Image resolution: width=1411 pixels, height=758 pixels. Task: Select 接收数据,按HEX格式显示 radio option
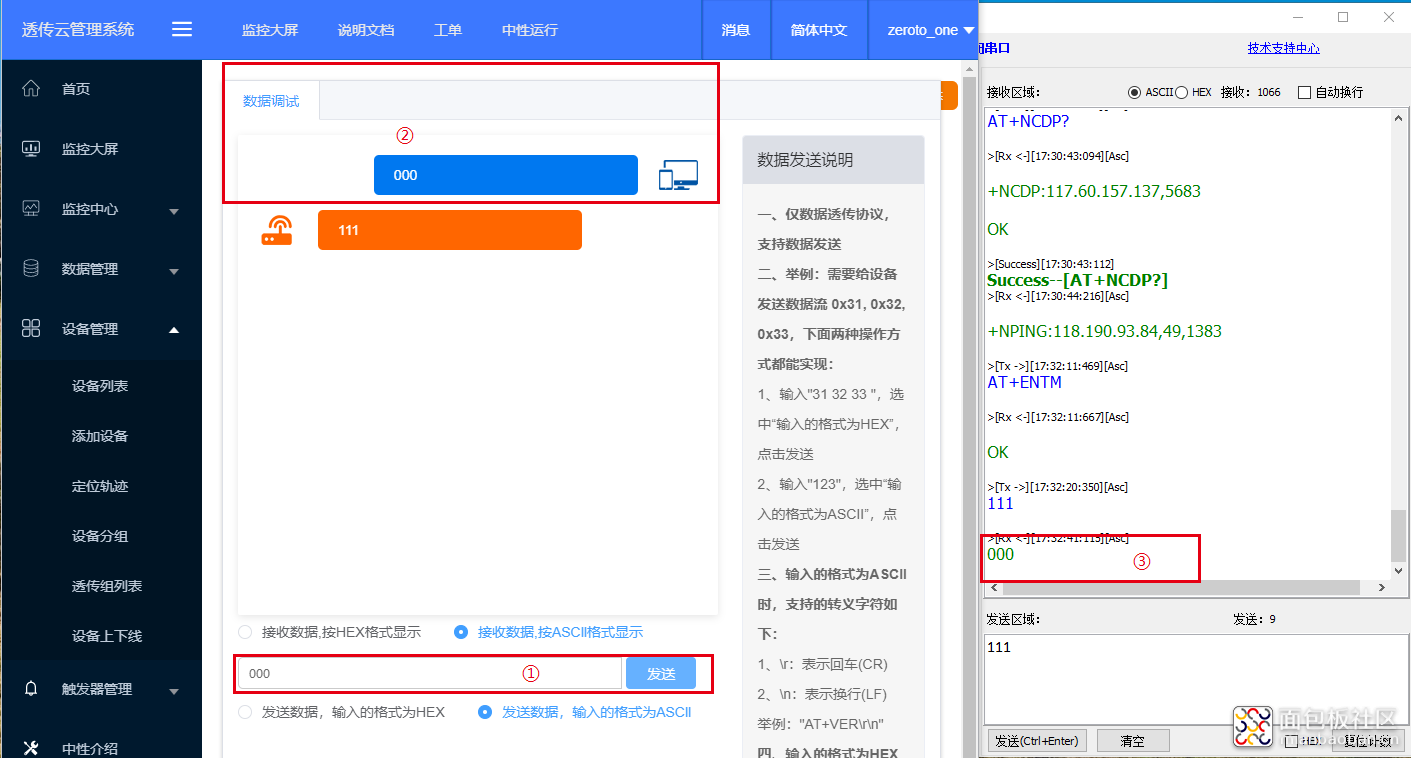(245, 632)
